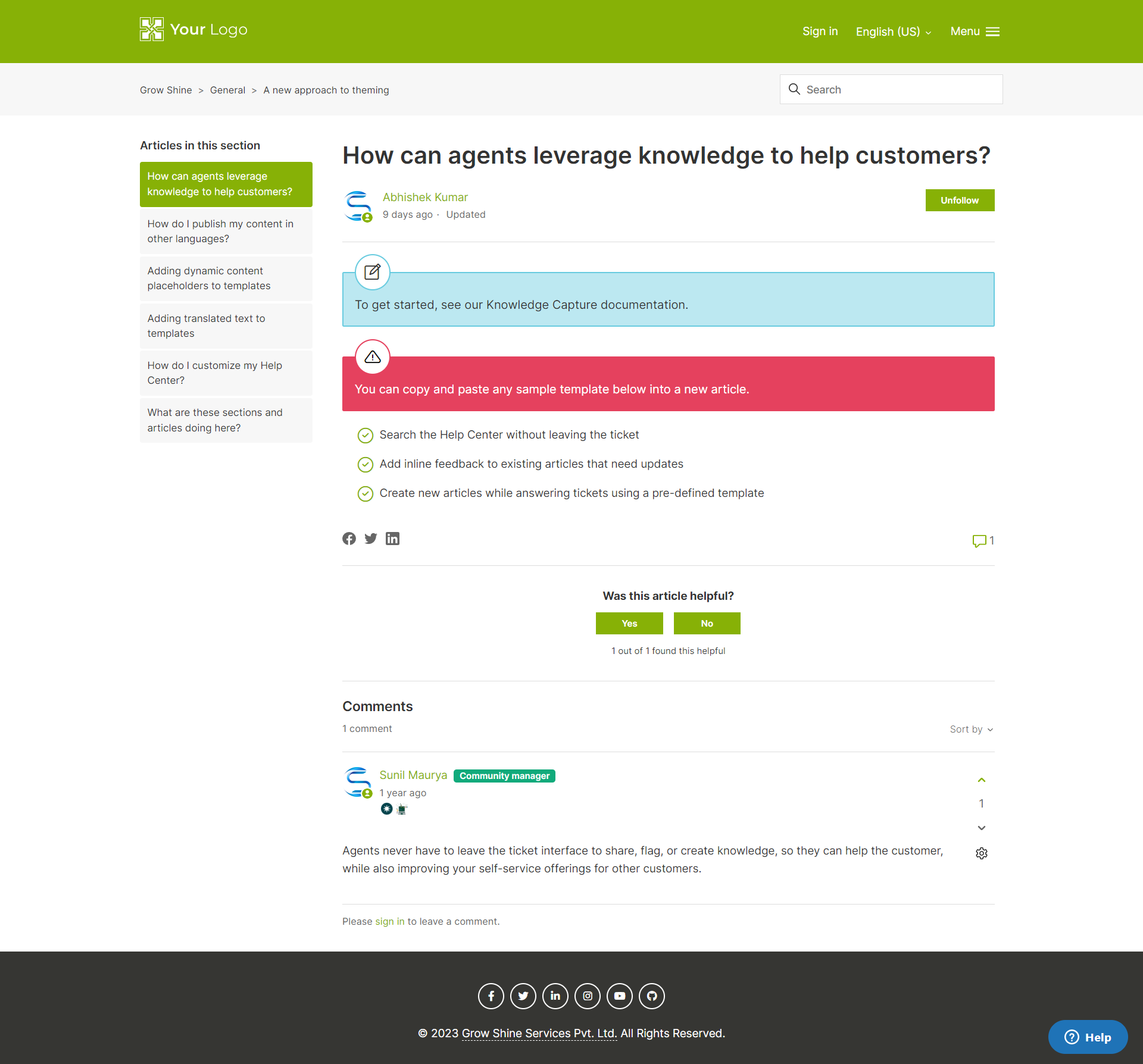Screen dimensions: 1143x1064
Task: Expand the English (US) language dropdown
Action: tap(893, 32)
